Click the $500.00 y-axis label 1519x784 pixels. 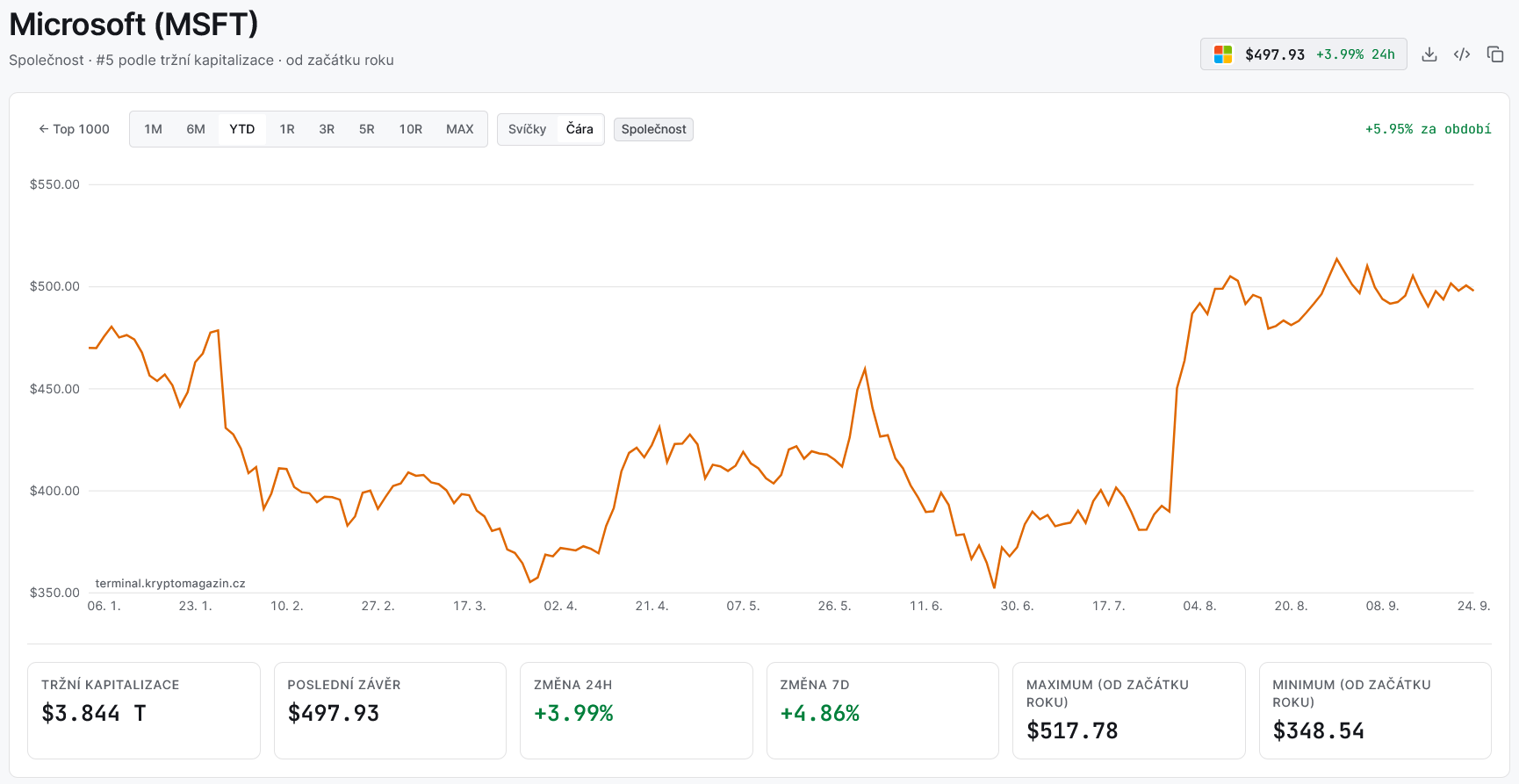coord(54,286)
